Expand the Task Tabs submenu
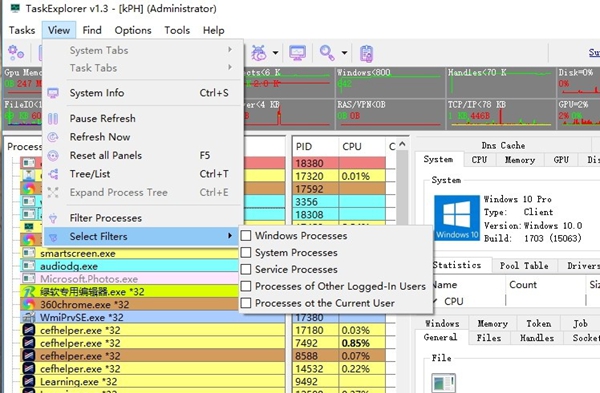The height and width of the screenshot is (393, 600). (230, 67)
